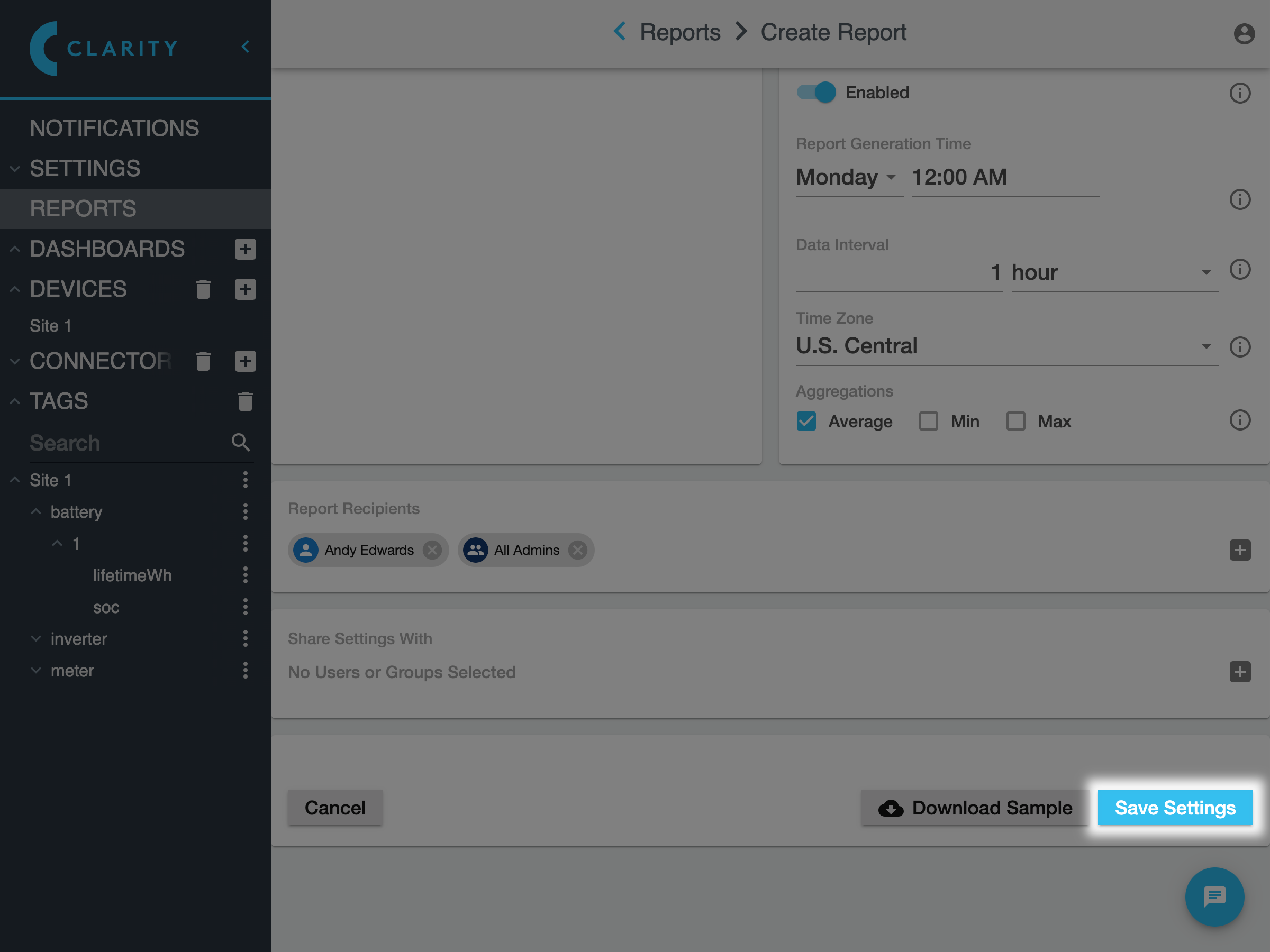Screen dimensions: 1270x952
Task: Open the user account profile icon
Action: (1244, 34)
